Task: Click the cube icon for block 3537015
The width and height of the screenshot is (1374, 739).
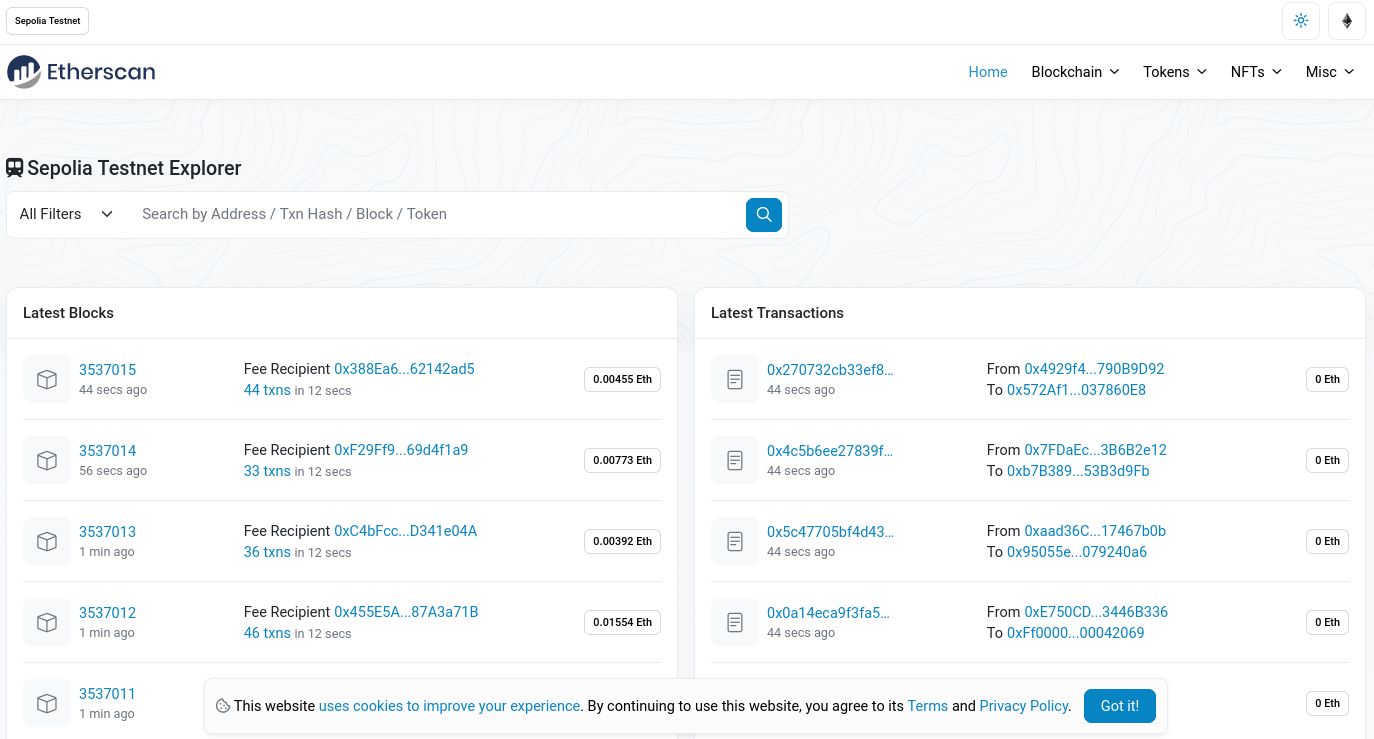Action: (x=46, y=379)
